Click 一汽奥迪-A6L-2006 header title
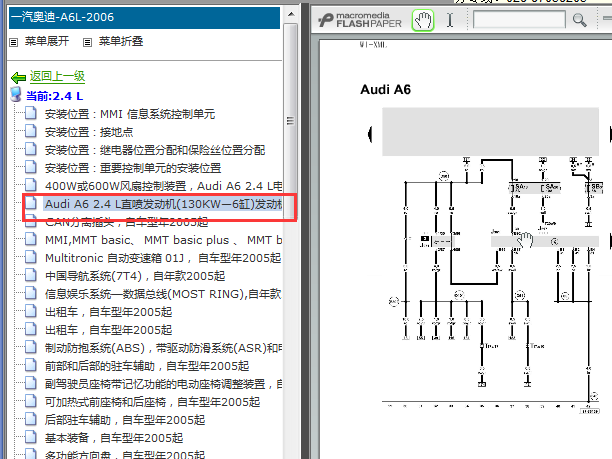 (62, 17)
